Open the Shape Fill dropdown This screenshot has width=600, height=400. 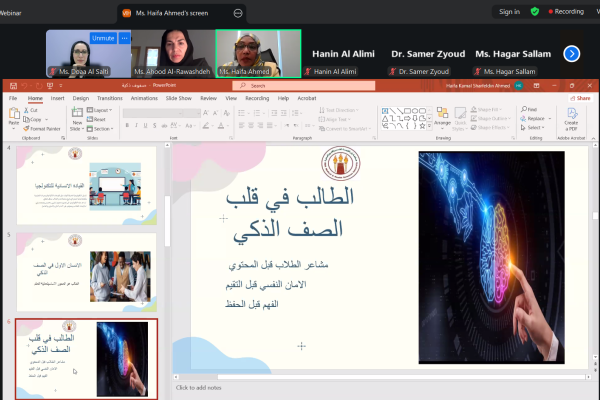486,109
